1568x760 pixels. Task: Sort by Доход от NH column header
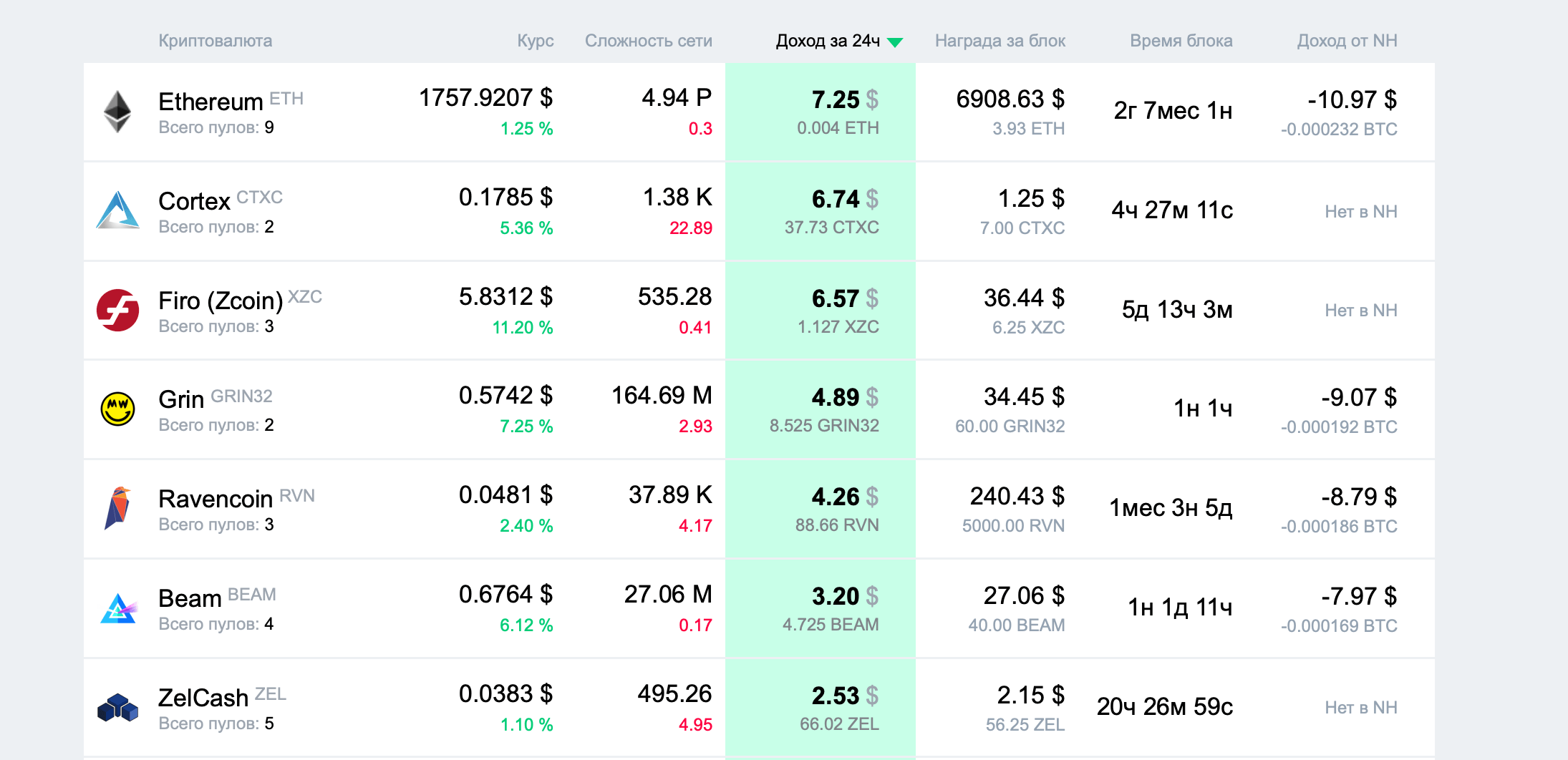pos(1347,41)
